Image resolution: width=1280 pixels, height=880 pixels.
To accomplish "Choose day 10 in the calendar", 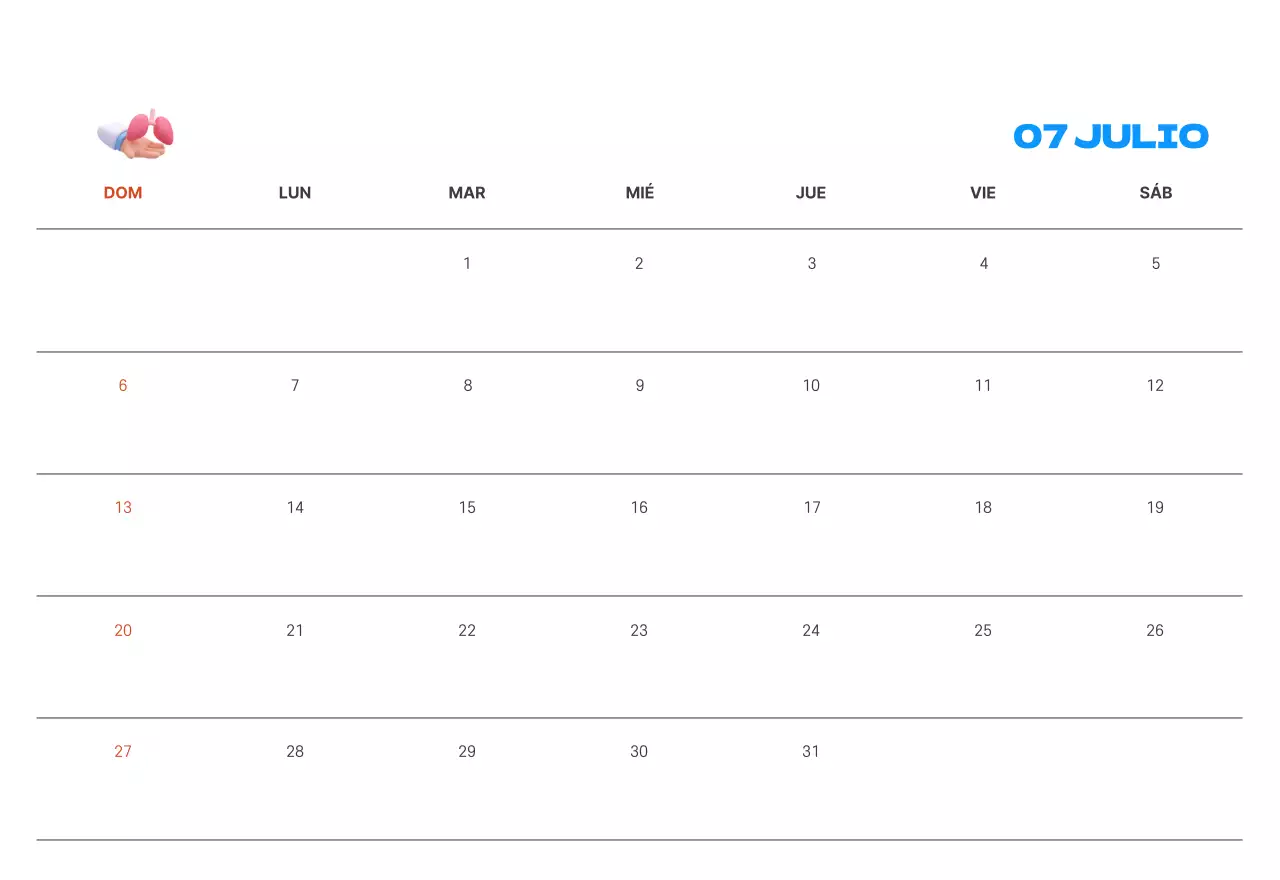I will point(811,386).
